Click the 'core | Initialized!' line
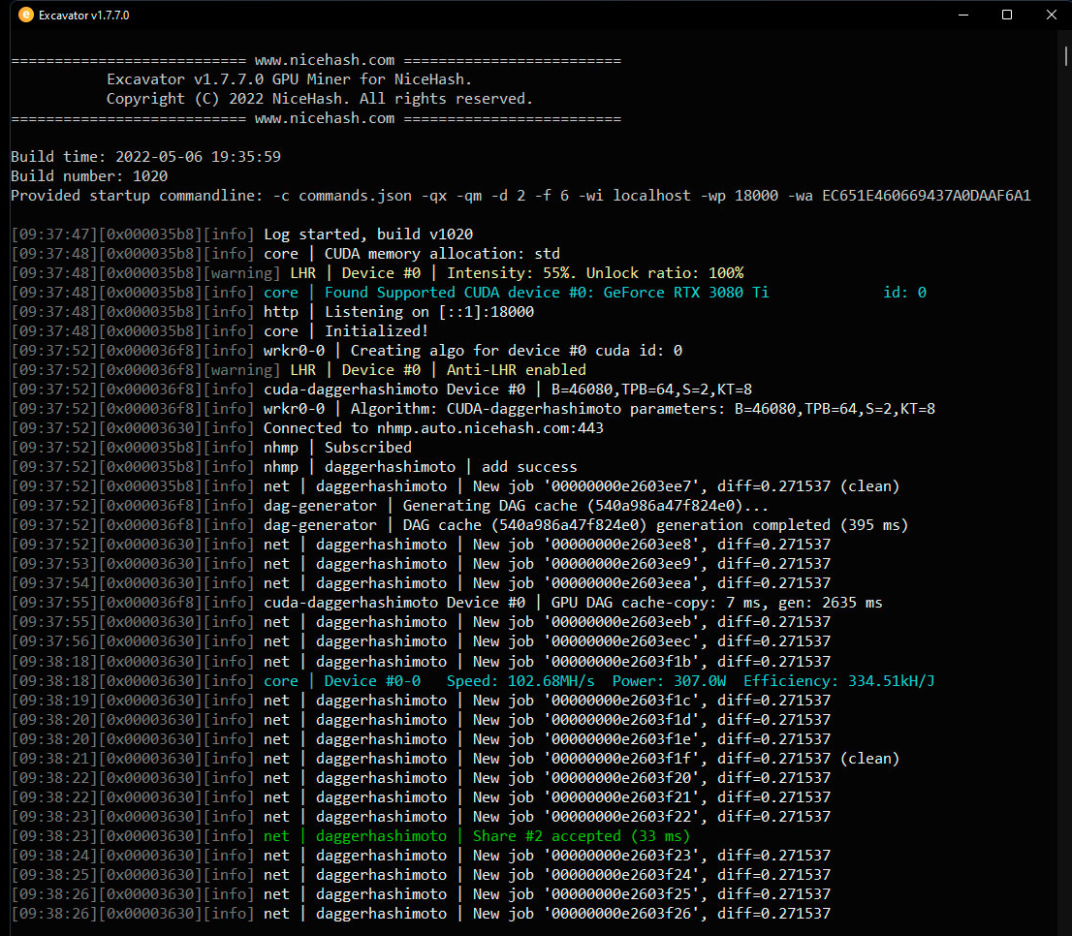Screen dimensions: 1072x936 [220, 331]
